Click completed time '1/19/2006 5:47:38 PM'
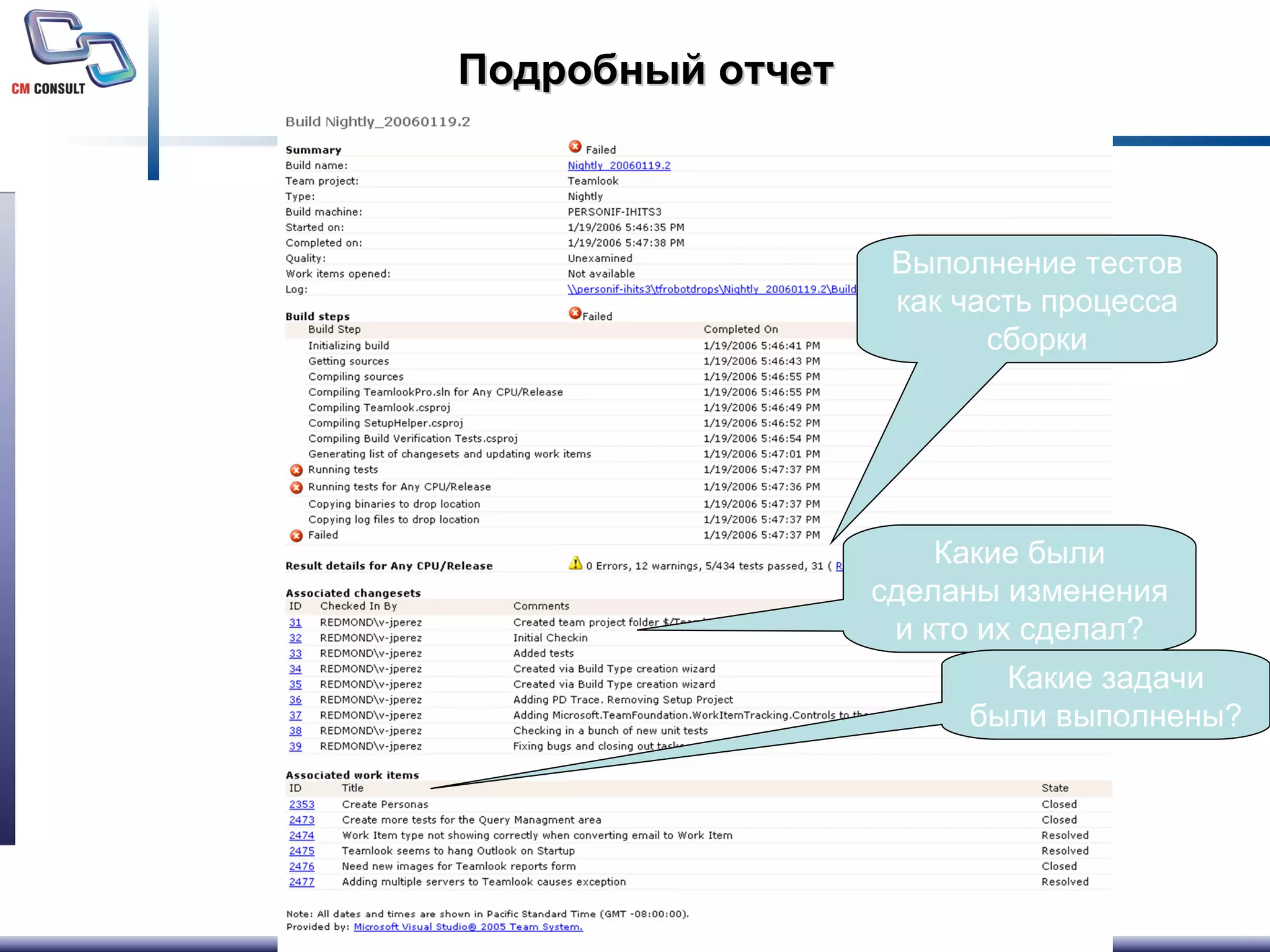 tap(626, 243)
